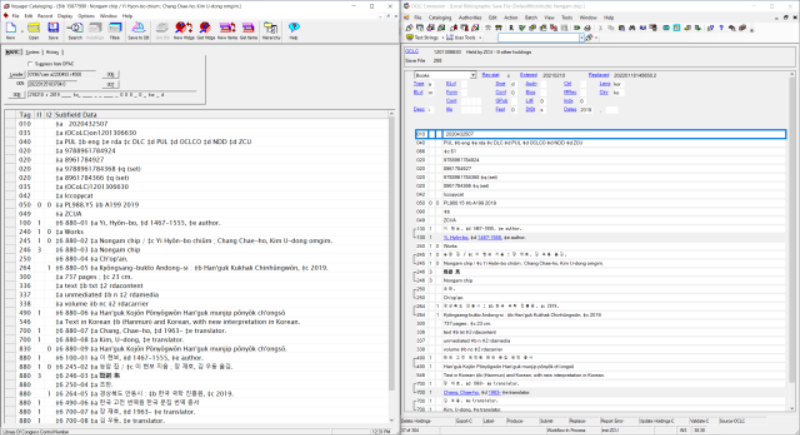Click the 245 Nongam chip row in Voyager
This screenshot has width=800, height=435.
pos(198,241)
